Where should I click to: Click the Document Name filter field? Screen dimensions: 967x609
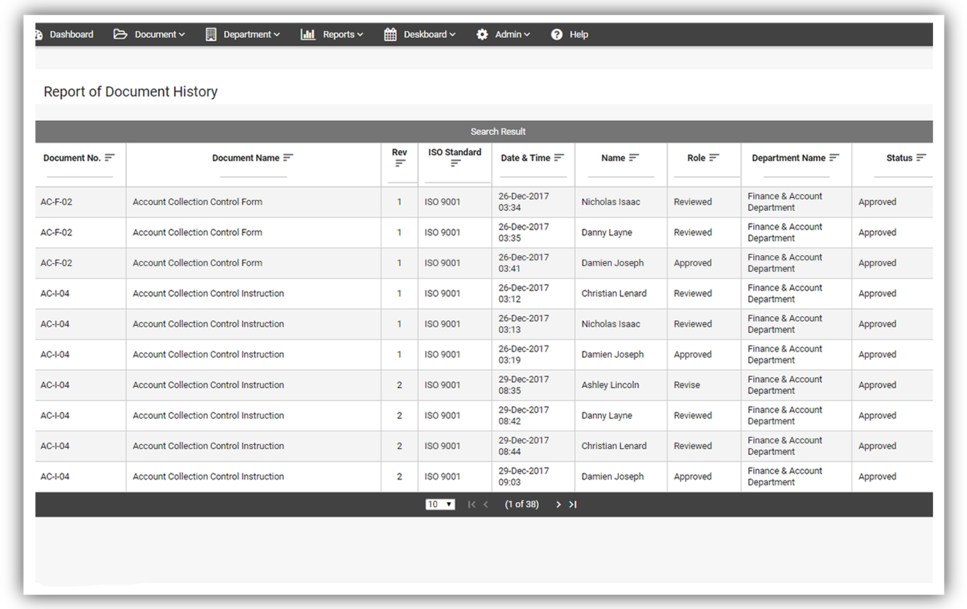[253, 172]
